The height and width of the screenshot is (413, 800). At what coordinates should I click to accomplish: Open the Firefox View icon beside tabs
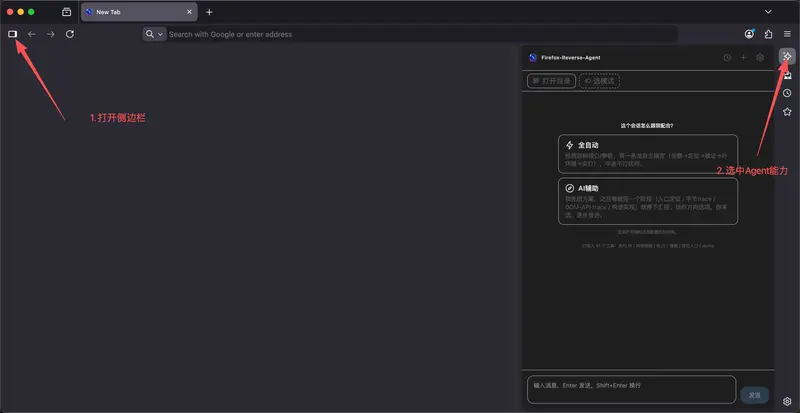click(66, 12)
